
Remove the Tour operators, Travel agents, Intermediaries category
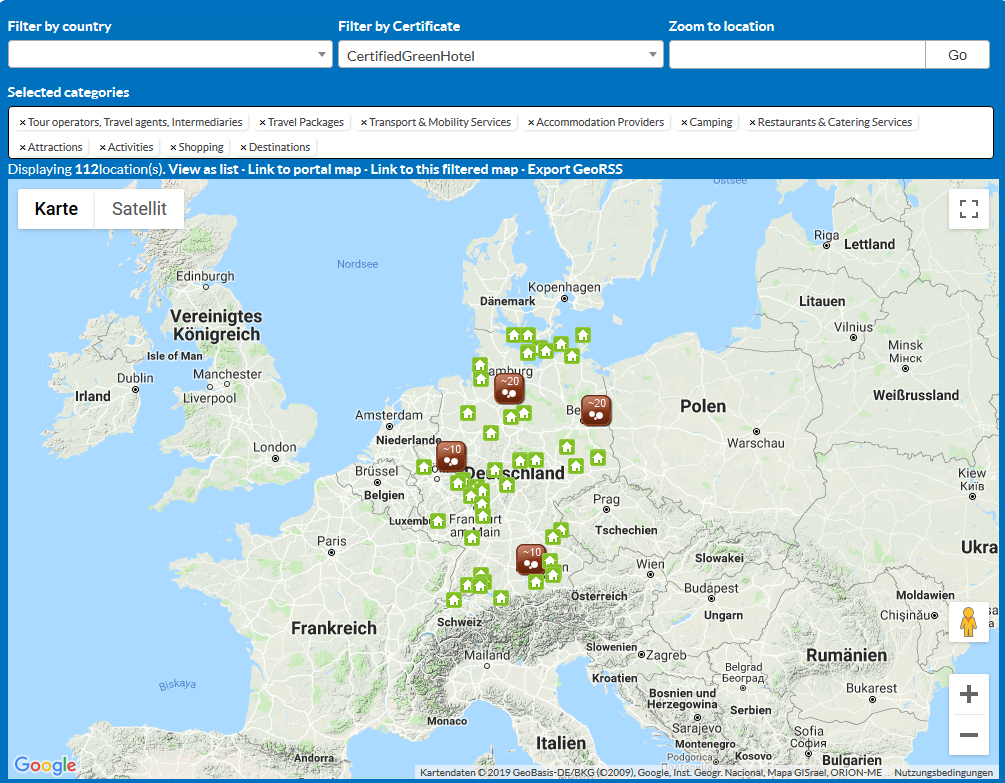pyautogui.click(x=22, y=122)
